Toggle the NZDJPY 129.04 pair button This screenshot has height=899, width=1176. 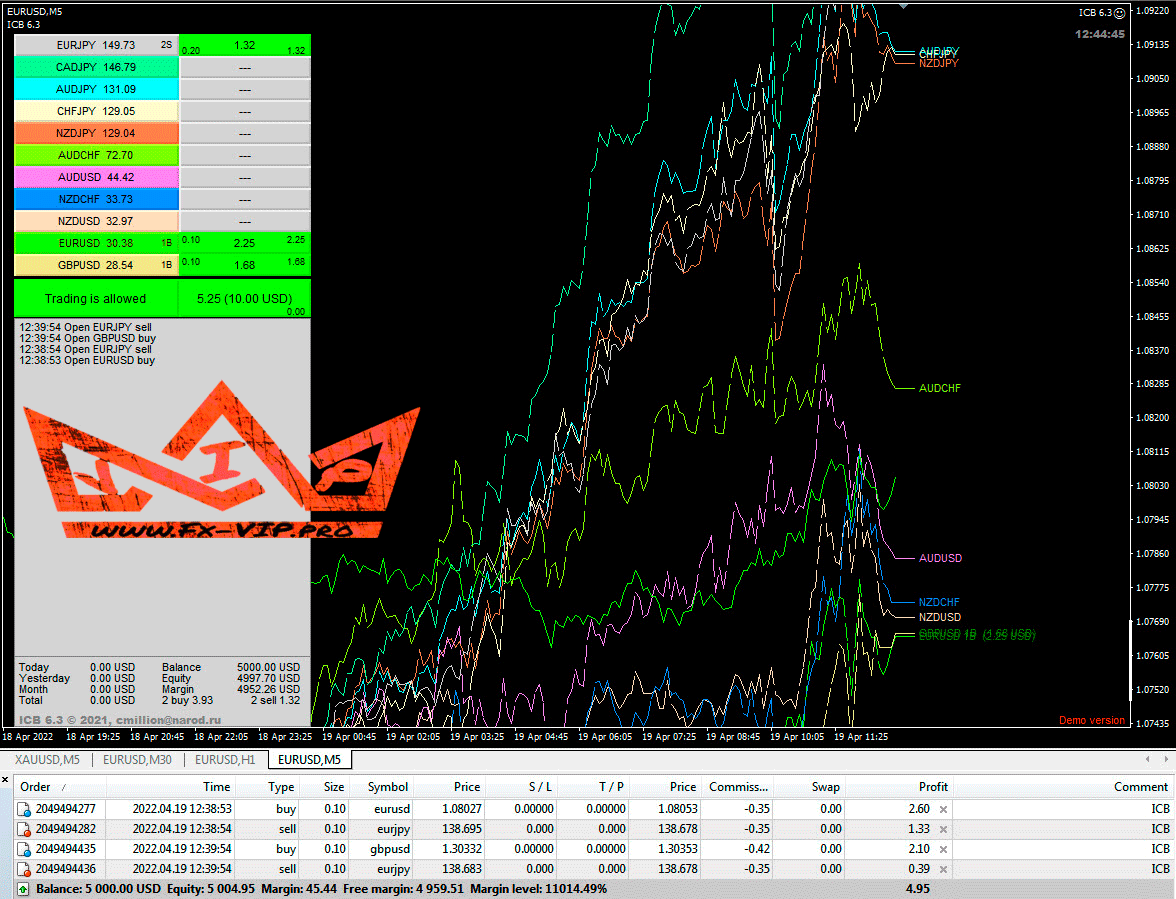pyautogui.click(x=96, y=133)
